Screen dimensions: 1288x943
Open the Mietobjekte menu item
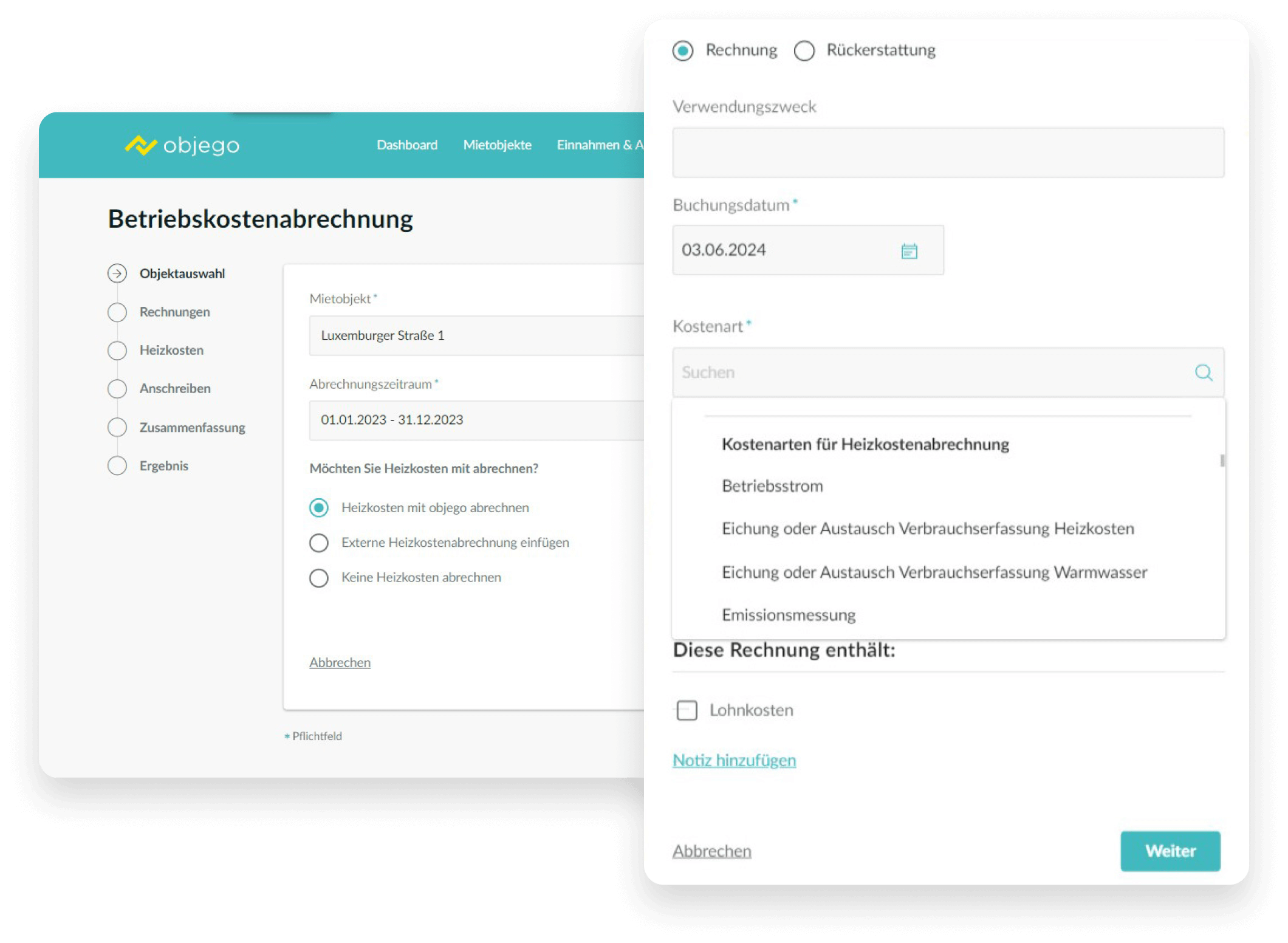click(497, 145)
